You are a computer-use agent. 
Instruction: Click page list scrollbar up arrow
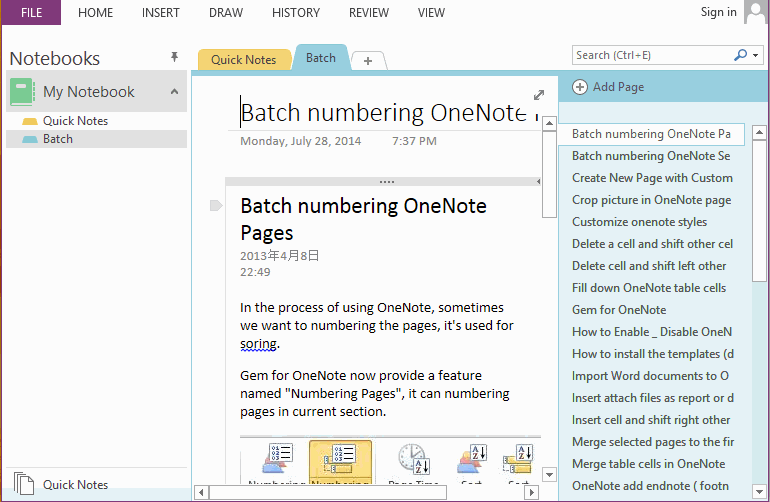click(x=759, y=132)
